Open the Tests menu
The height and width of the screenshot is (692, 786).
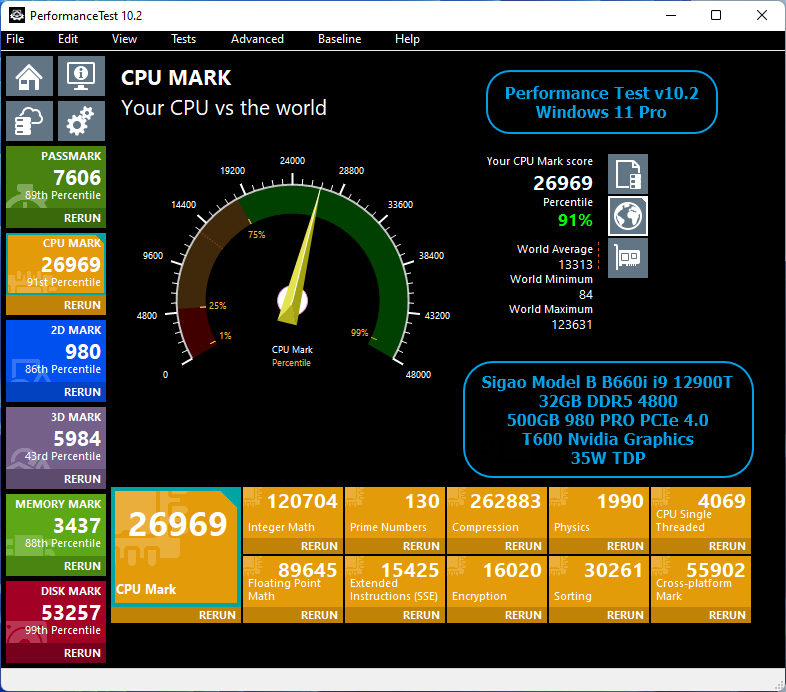pos(183,39)
